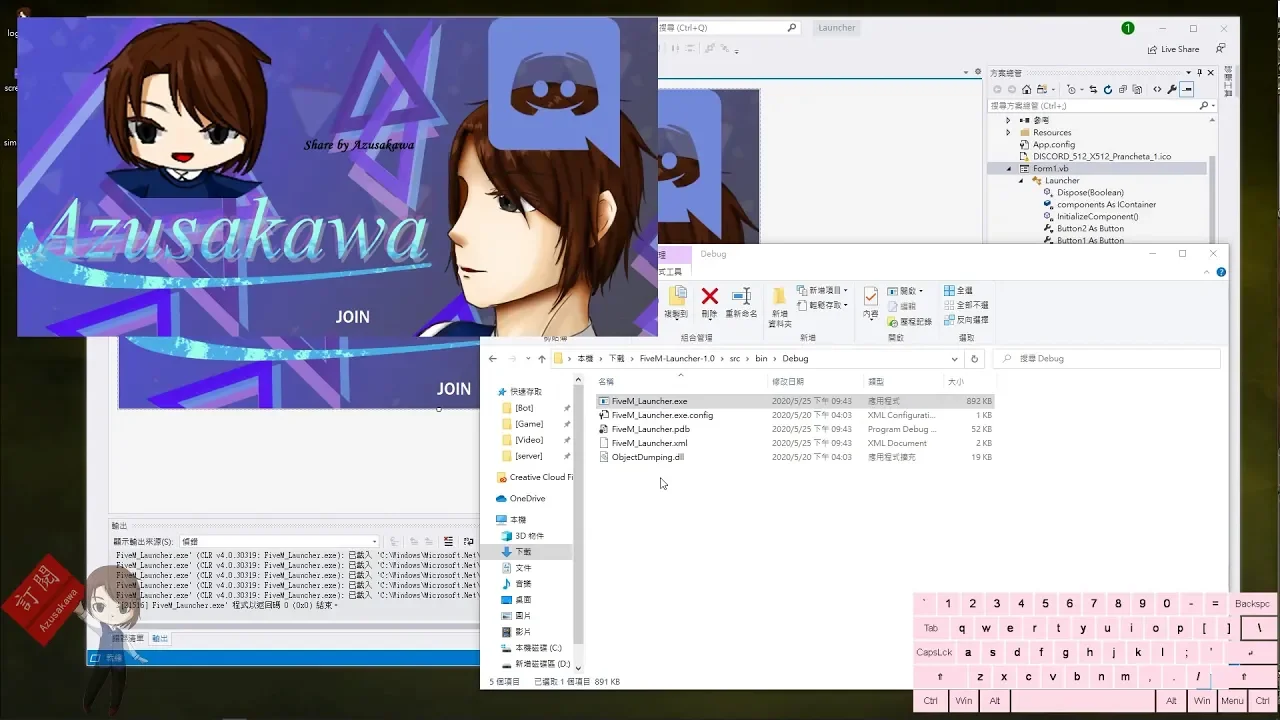Toggle CapsLck on the on-screen keyboard
1280x720 pixels.
(x=934, y=653)
